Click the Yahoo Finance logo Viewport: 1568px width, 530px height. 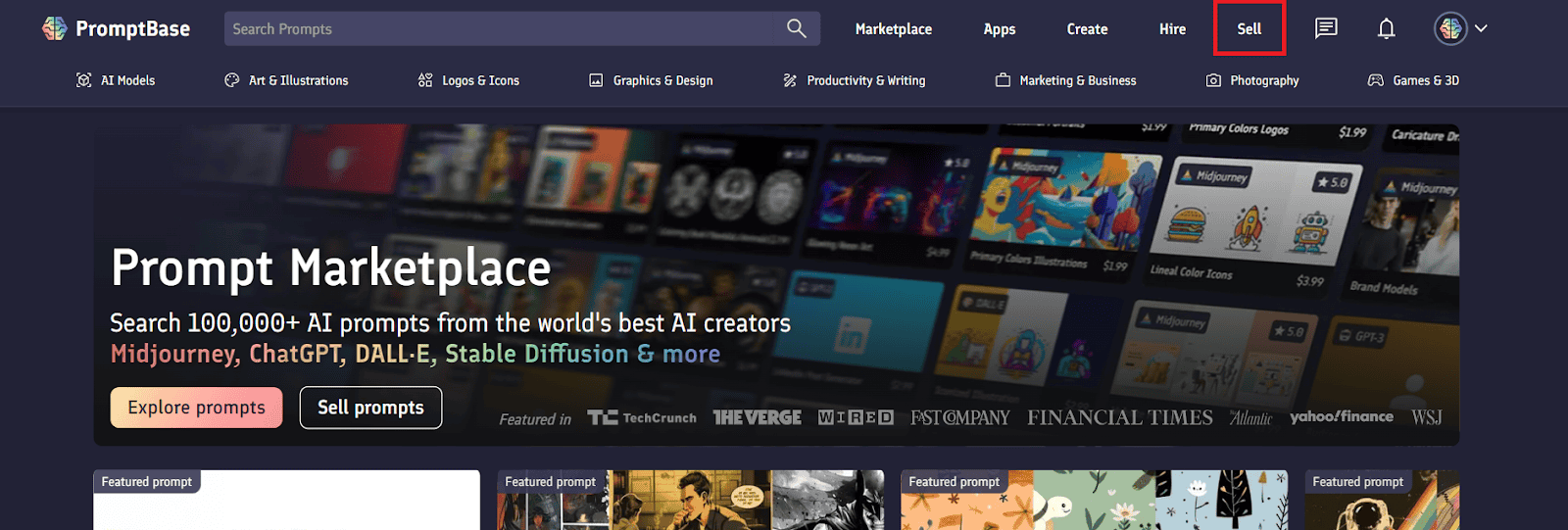coord(1342,417)
